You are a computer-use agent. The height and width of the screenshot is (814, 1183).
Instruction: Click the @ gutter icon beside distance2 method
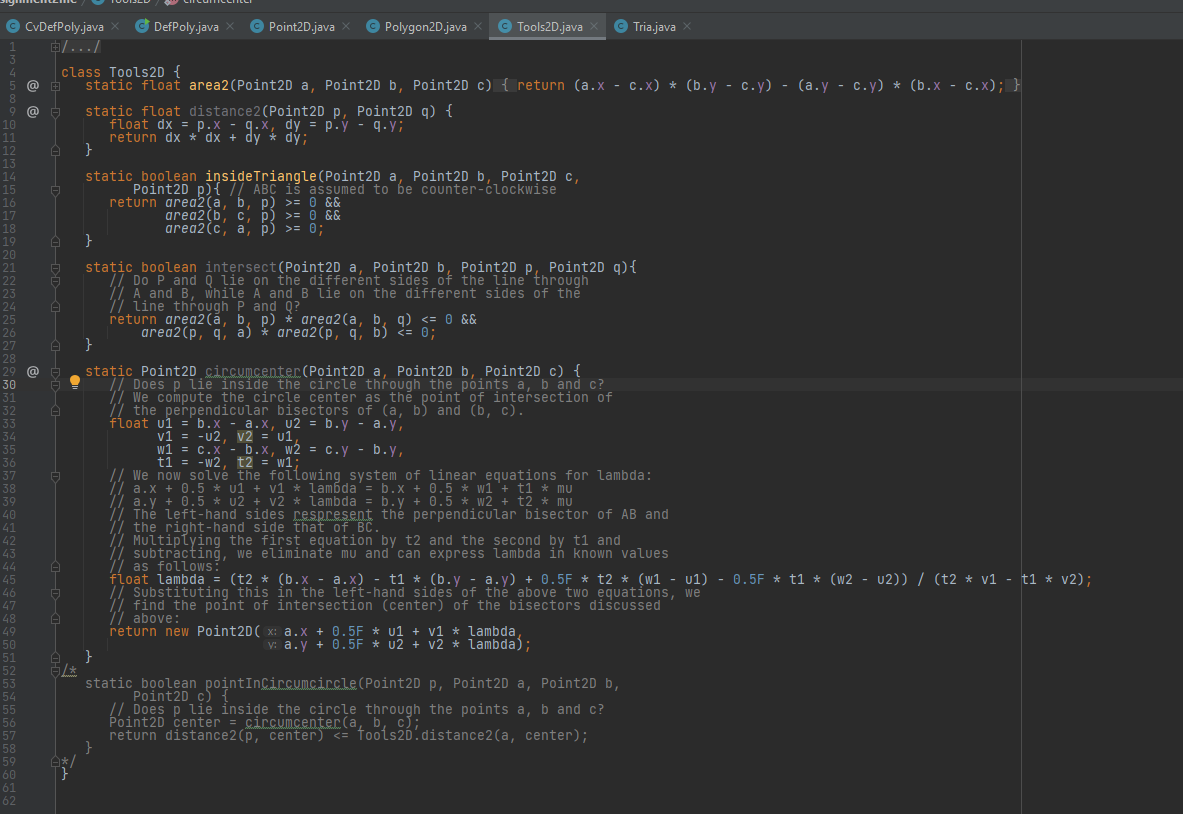point(33,111)
